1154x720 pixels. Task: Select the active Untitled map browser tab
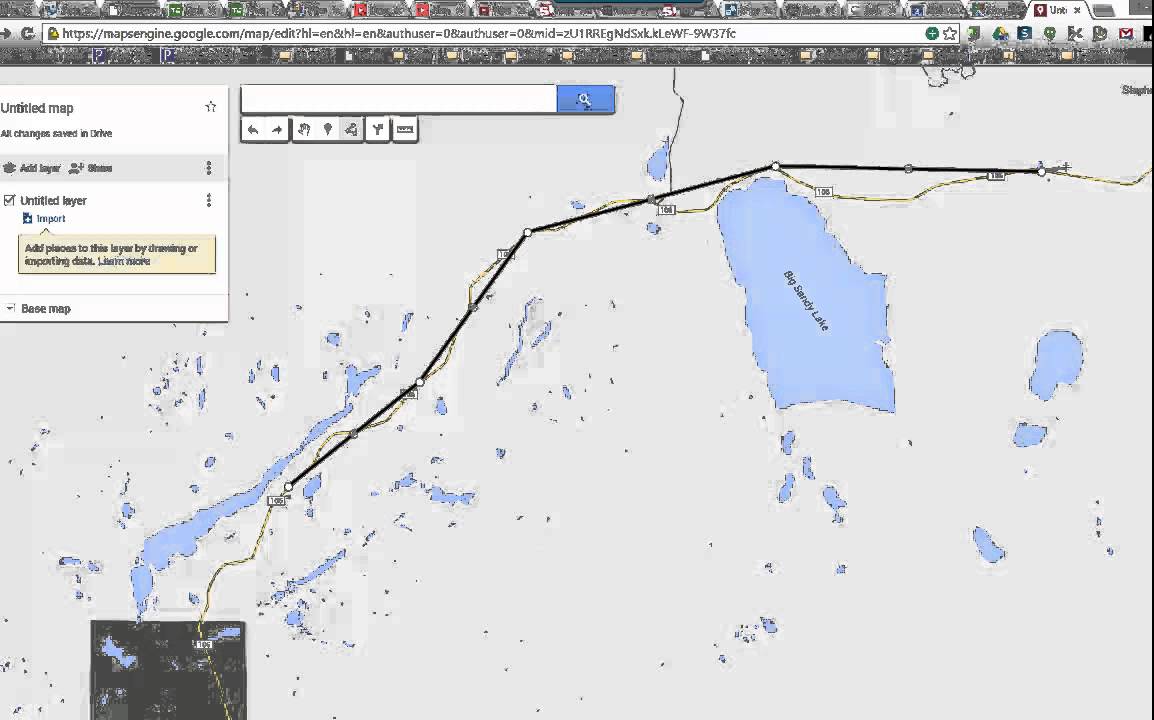[x=1058, y=10]
